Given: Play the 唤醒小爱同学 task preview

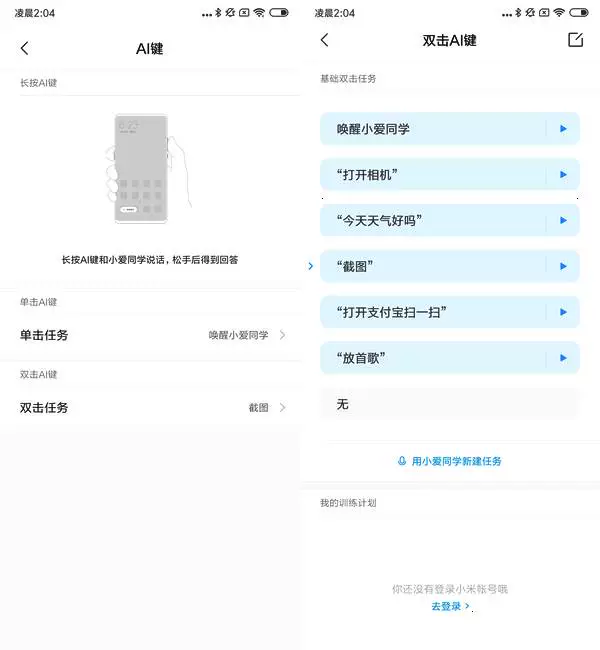Looking at the screenshot, I should (563, 129).
